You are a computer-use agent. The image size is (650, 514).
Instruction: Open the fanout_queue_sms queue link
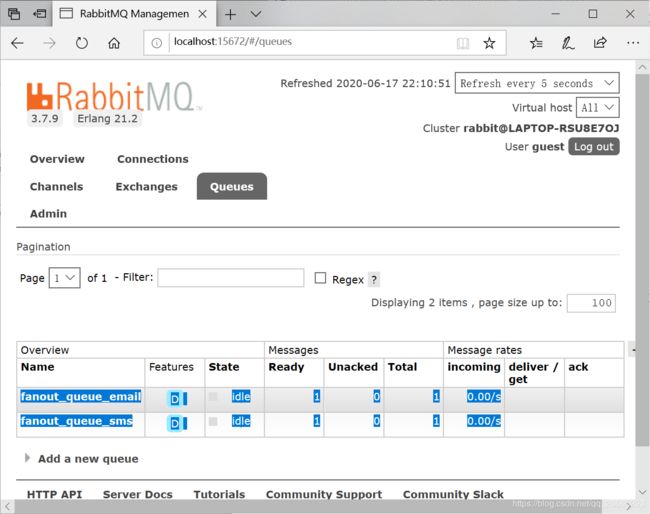tap(77, 421)
